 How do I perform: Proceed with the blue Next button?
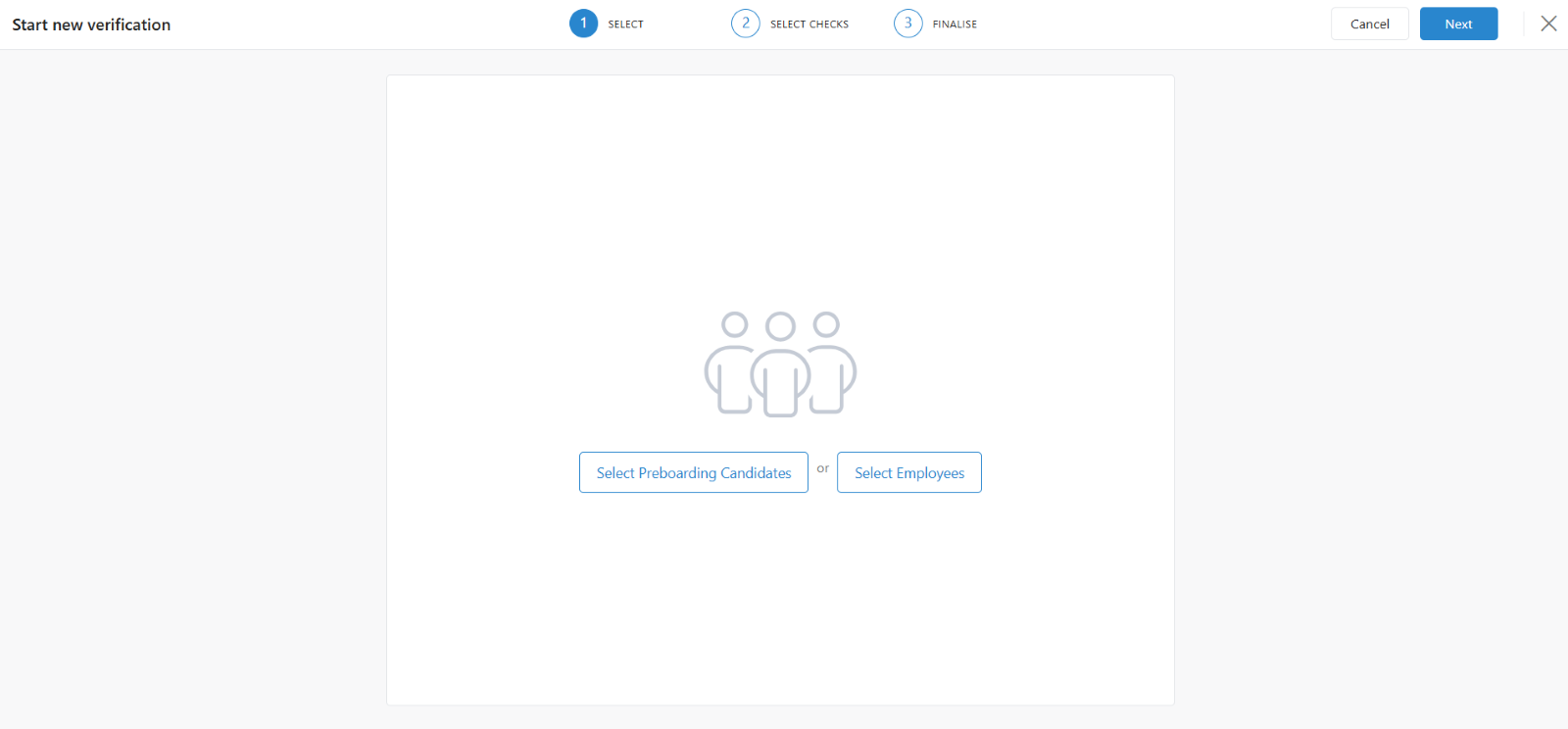coord(1458,24)
